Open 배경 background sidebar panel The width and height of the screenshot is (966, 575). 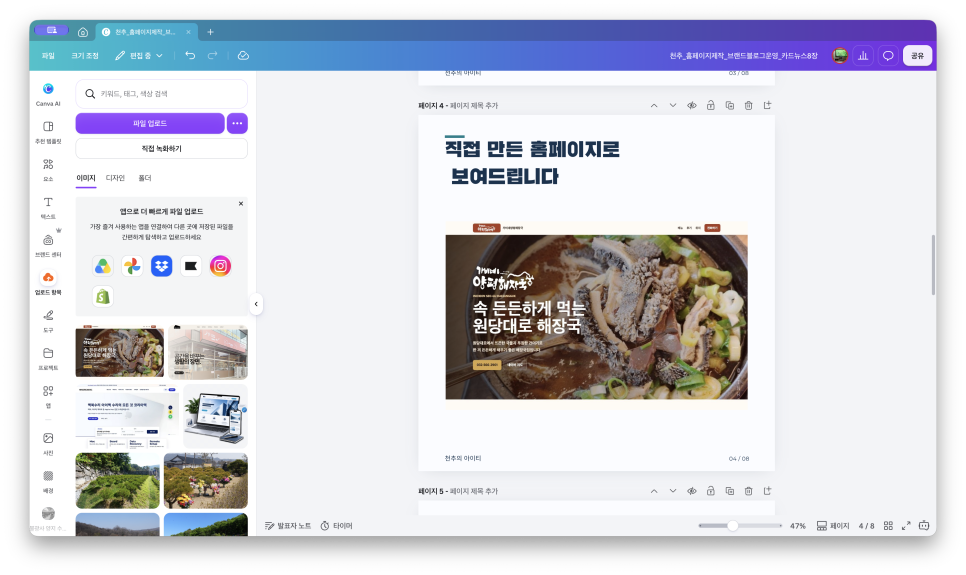pos(48,481)
